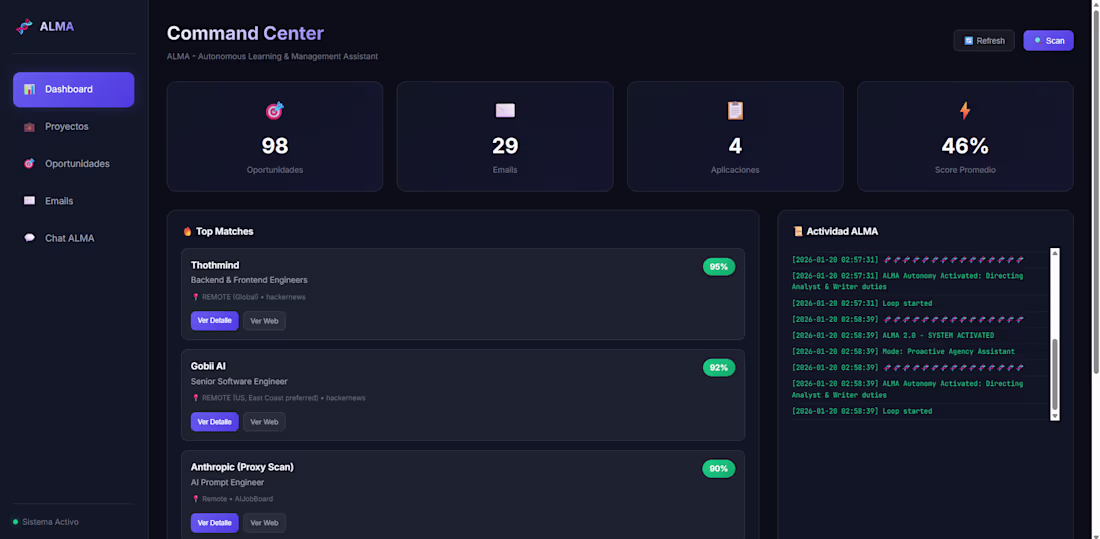This screenshot has width=1100, height=539.
Task: Click the refresh icon inside Refresh button
Action: click(x=969, y=41)
